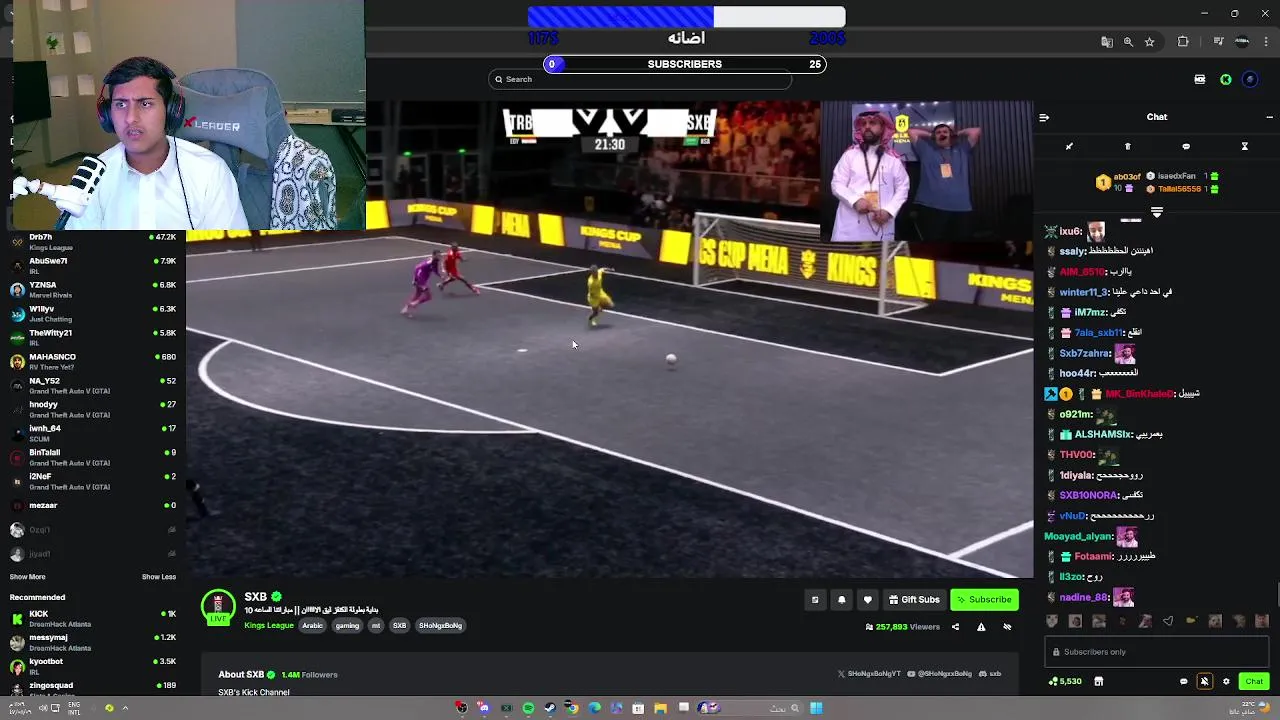Follow SXB with the heart button
This screenshot has width=1280, height=720.
(x=867, y=600)
